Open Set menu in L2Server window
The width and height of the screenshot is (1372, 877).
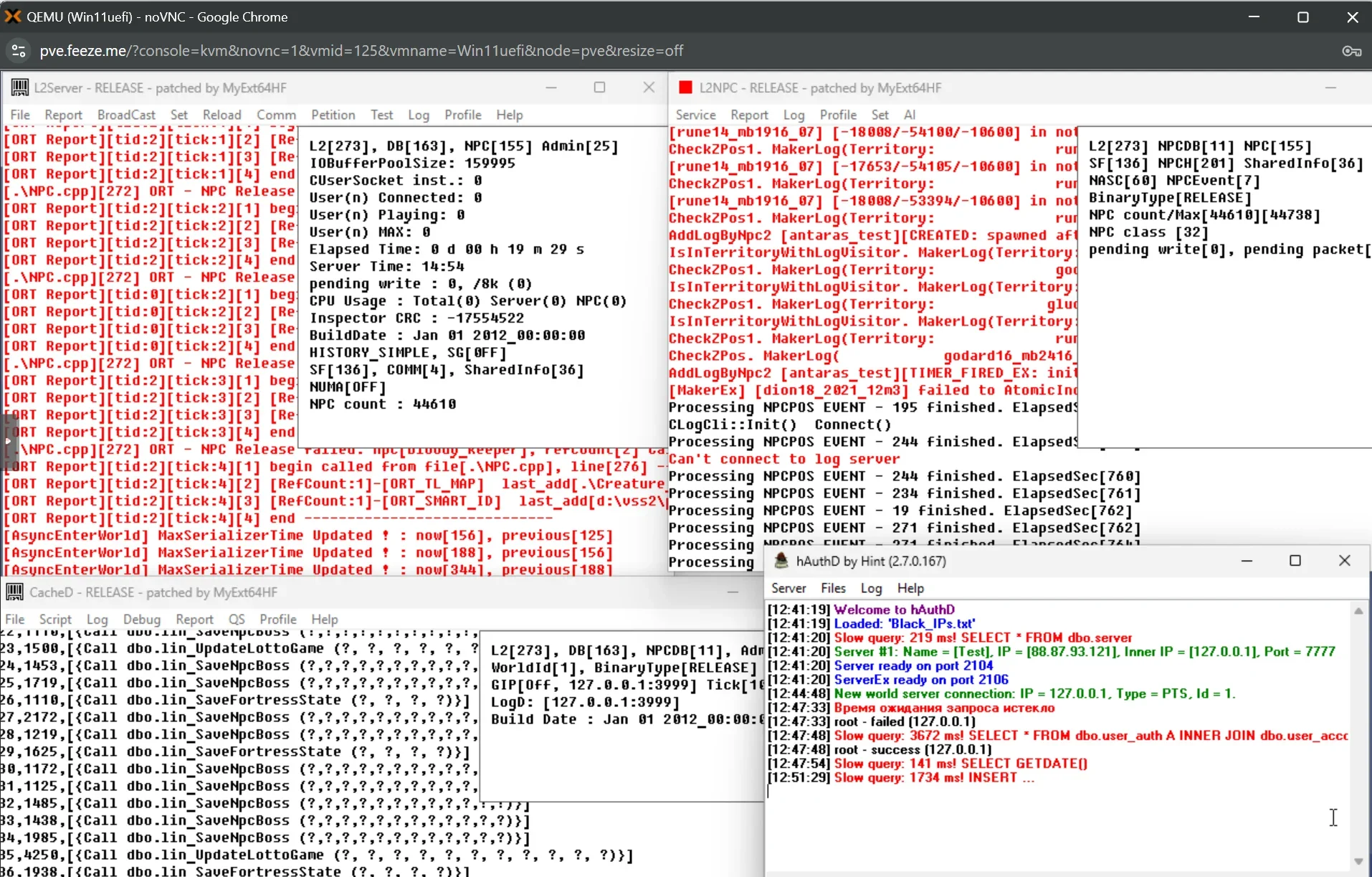(179, 115)
